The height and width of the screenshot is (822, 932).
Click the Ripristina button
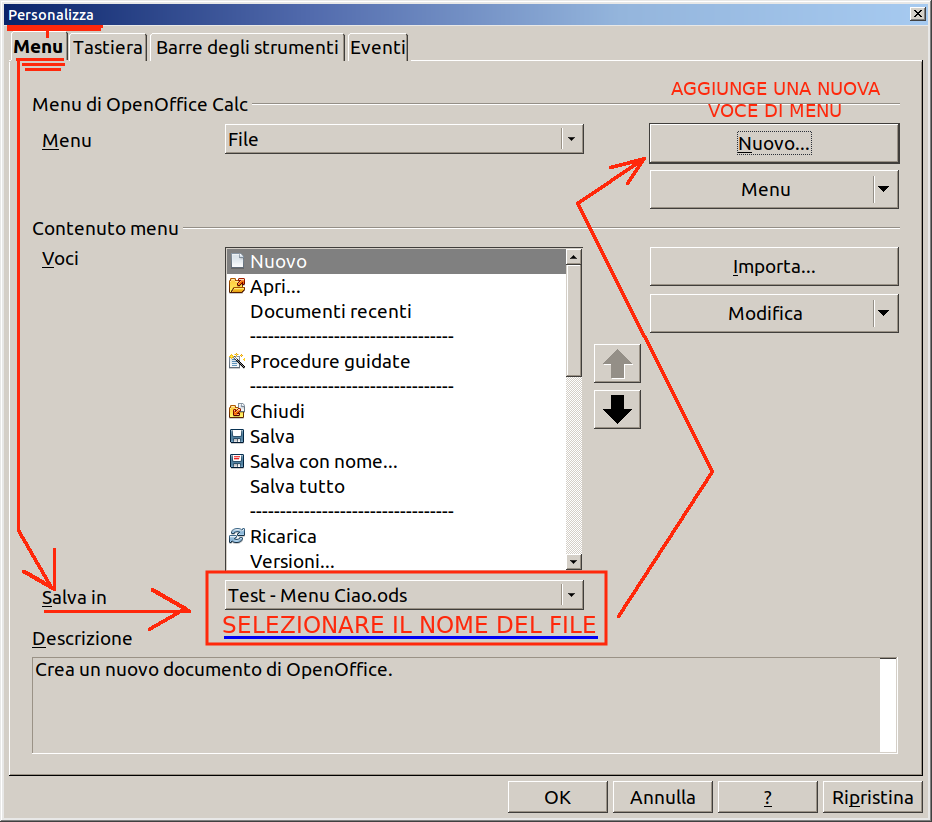pos(872,797)
